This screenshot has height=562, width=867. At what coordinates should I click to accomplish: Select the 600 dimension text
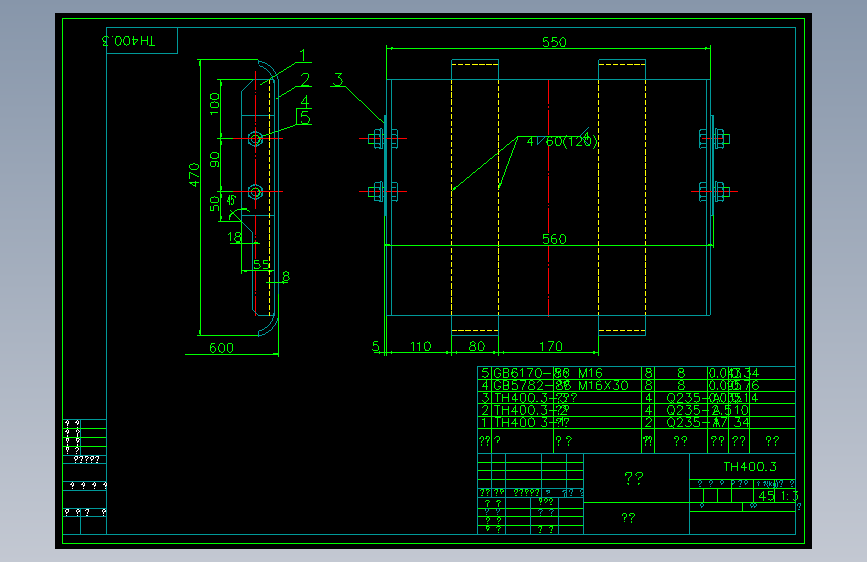(221, 348)
